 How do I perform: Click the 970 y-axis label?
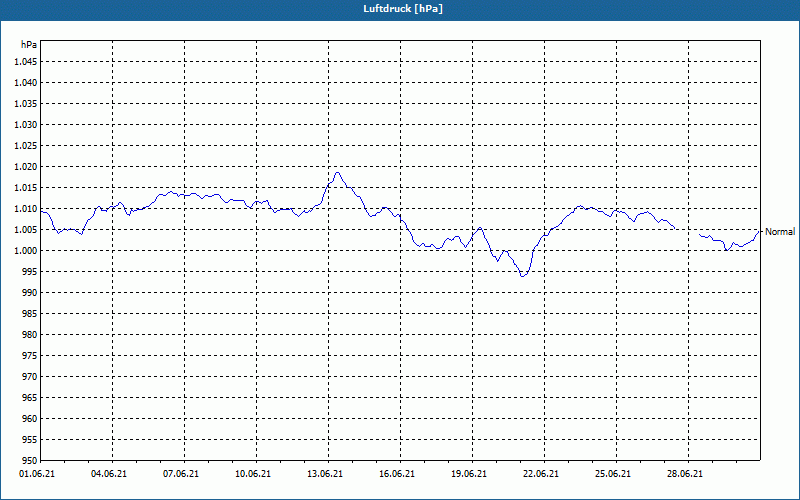tap(30, 377)
